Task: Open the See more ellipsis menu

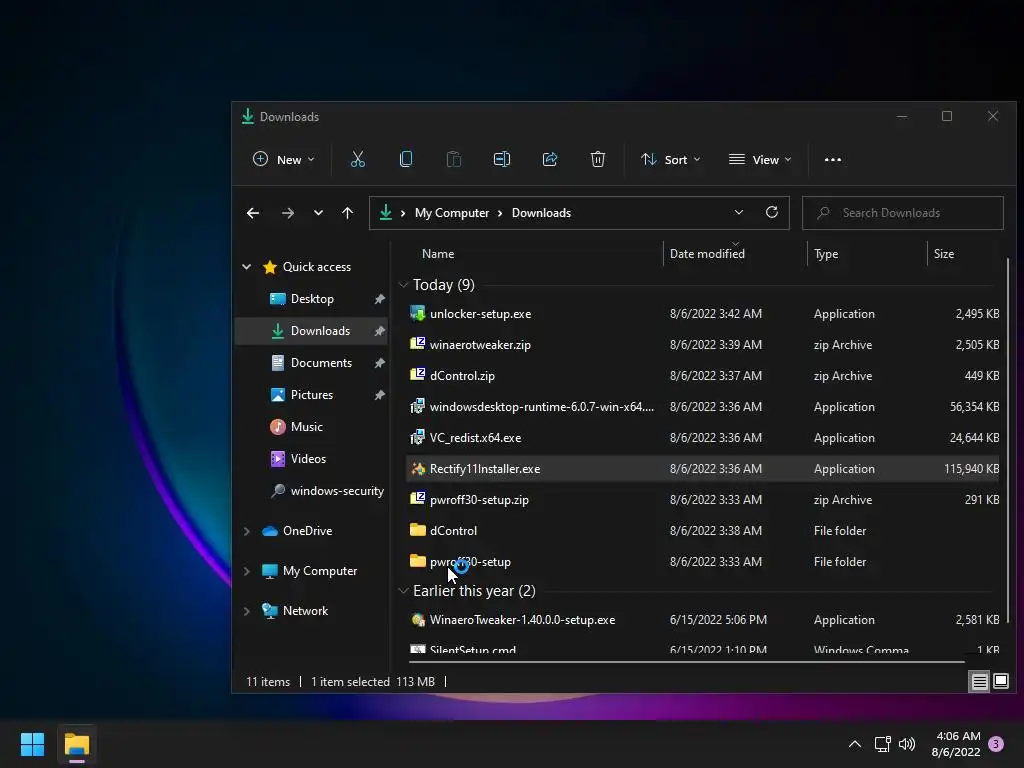Action: [x=833, y=159]
